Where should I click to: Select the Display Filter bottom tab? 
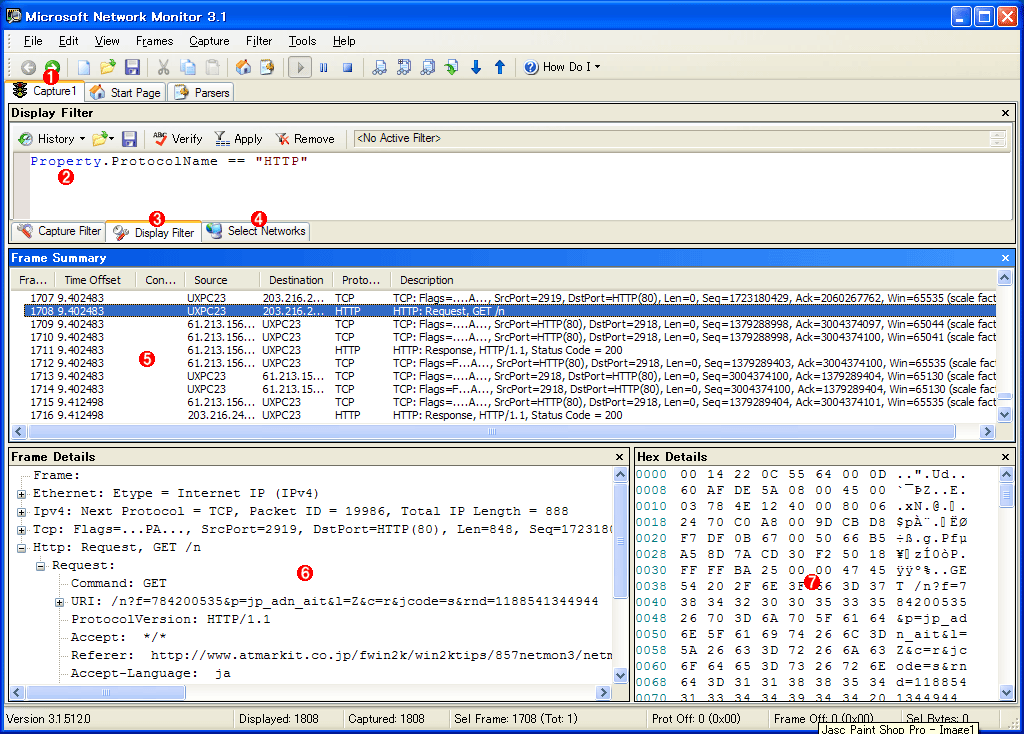[x=153, y=232]
